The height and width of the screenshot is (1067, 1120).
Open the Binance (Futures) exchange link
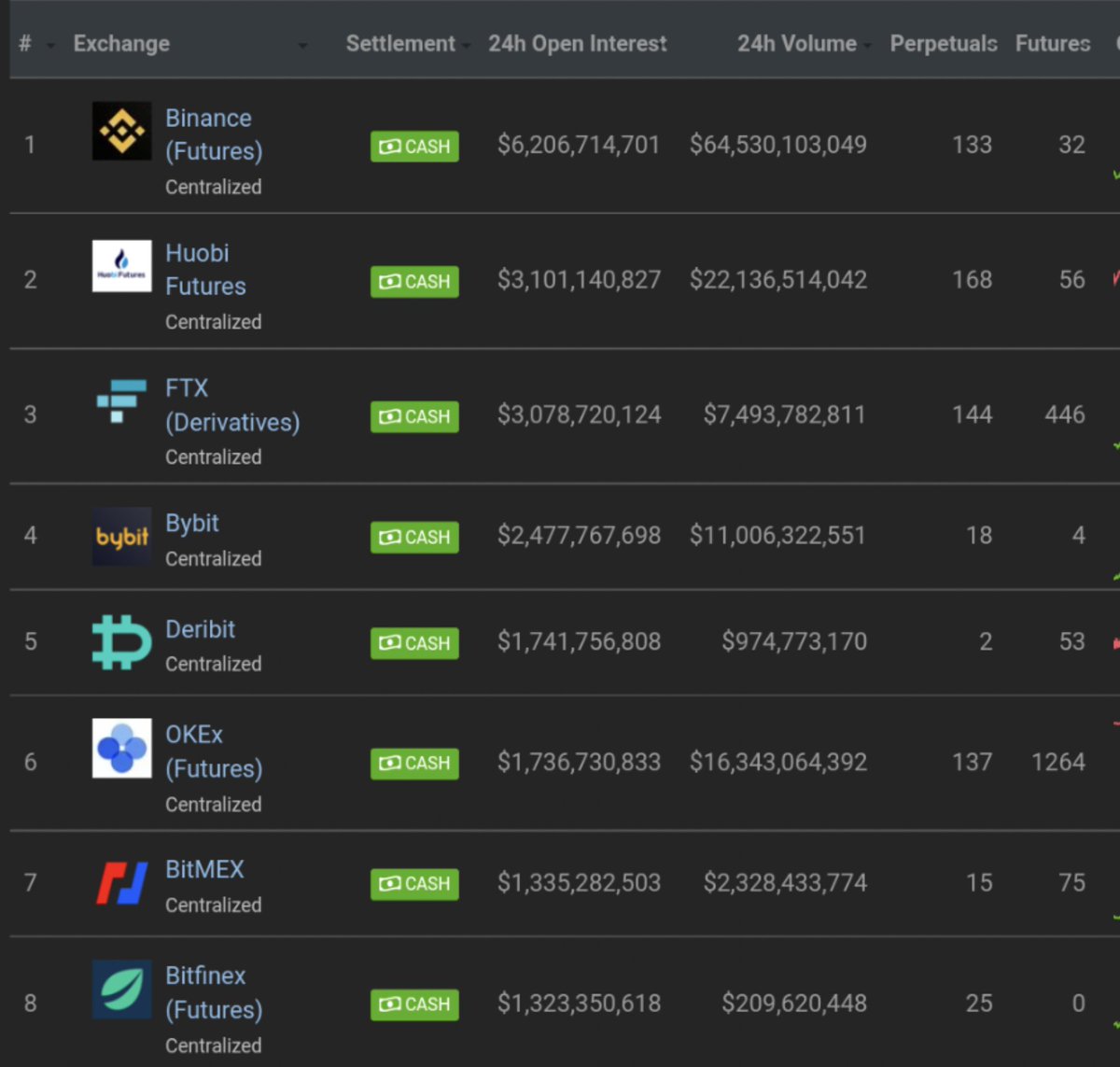(214, 134)
